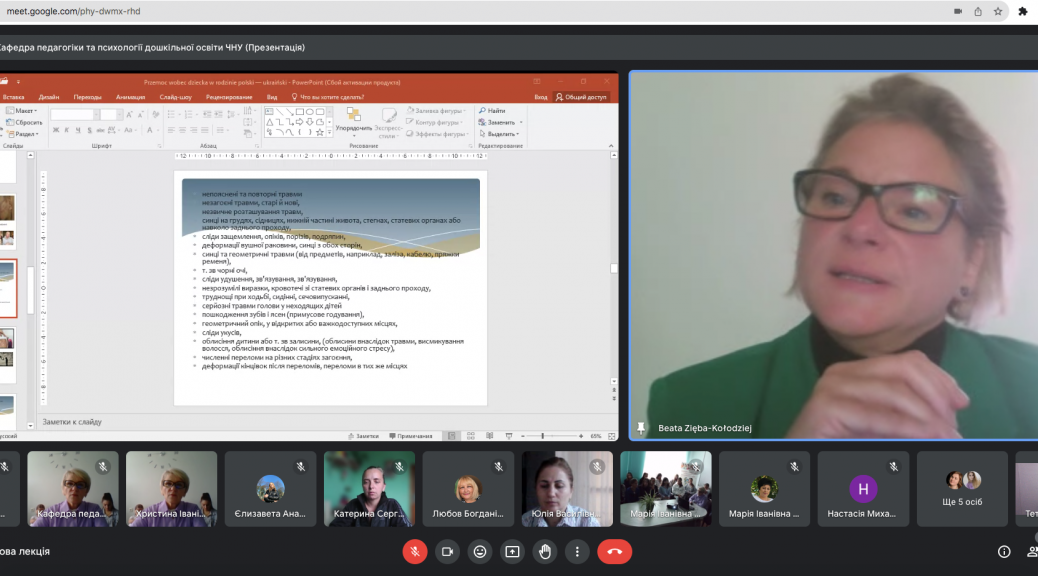Expand the Макет layout dropdown
Screen dimensions: 1038x576
pos(22,111)
